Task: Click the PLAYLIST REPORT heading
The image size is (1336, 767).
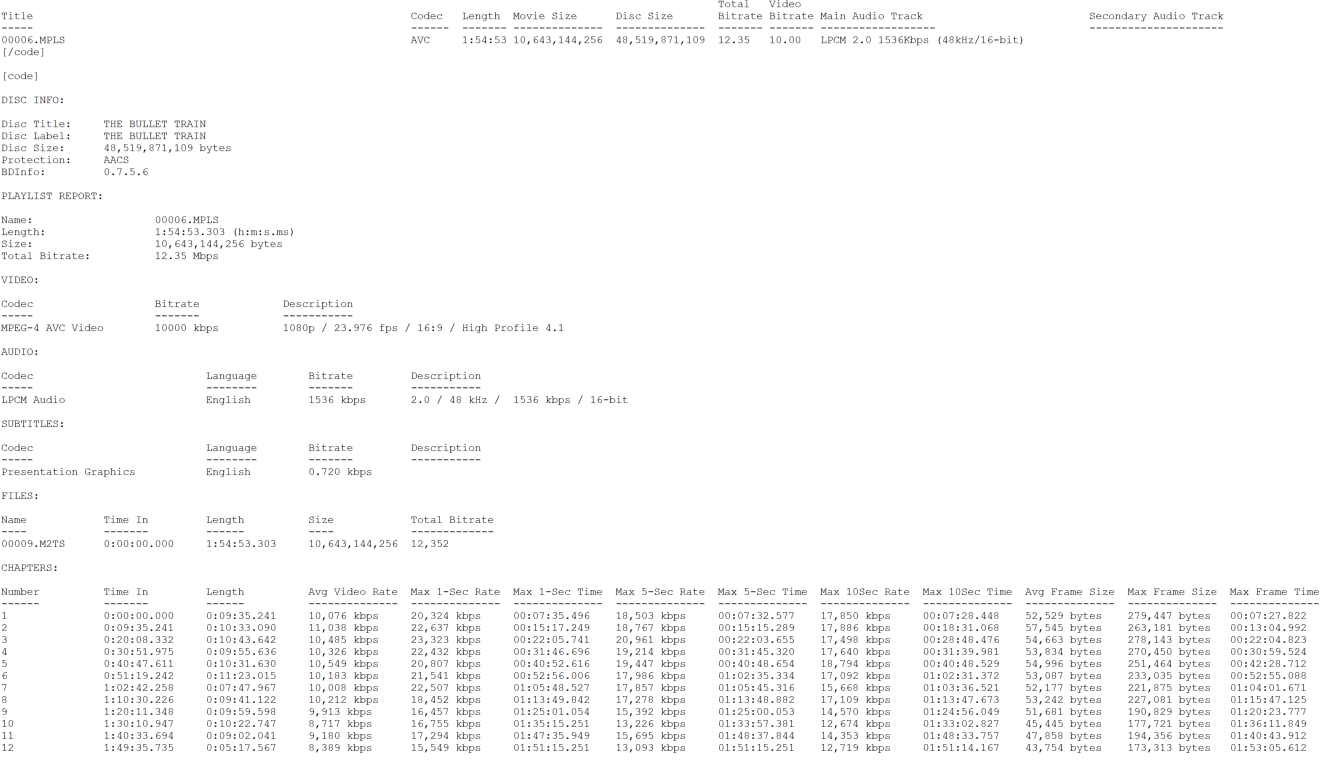Action: click(x=51, y=196)
